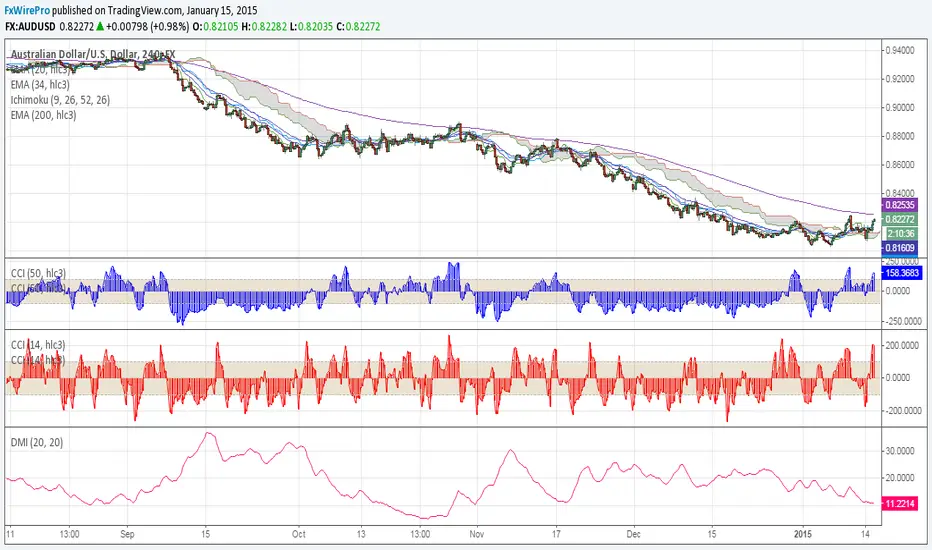Click the Nov marker on time axis
Screen dimensions: 932x550
coord(477,534)
